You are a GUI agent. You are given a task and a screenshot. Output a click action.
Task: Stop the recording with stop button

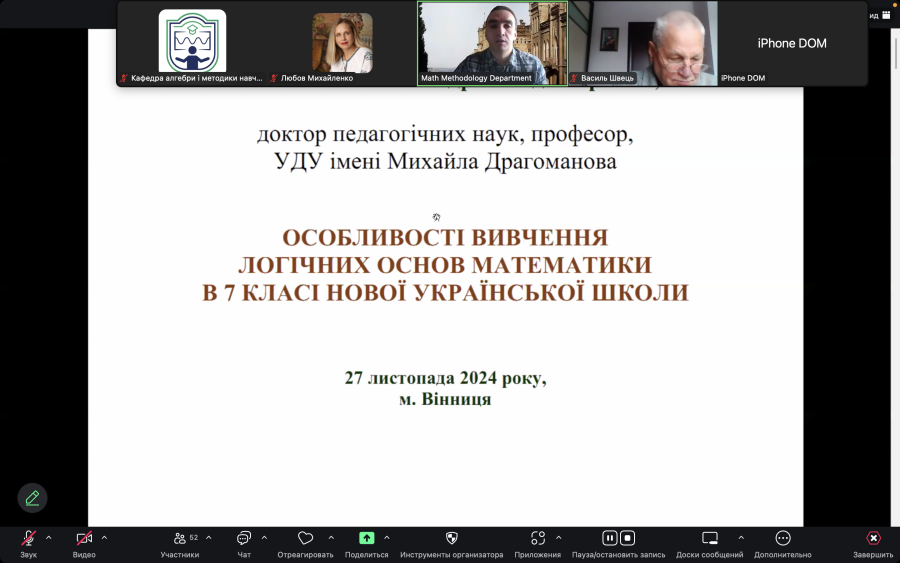point(627,538)
